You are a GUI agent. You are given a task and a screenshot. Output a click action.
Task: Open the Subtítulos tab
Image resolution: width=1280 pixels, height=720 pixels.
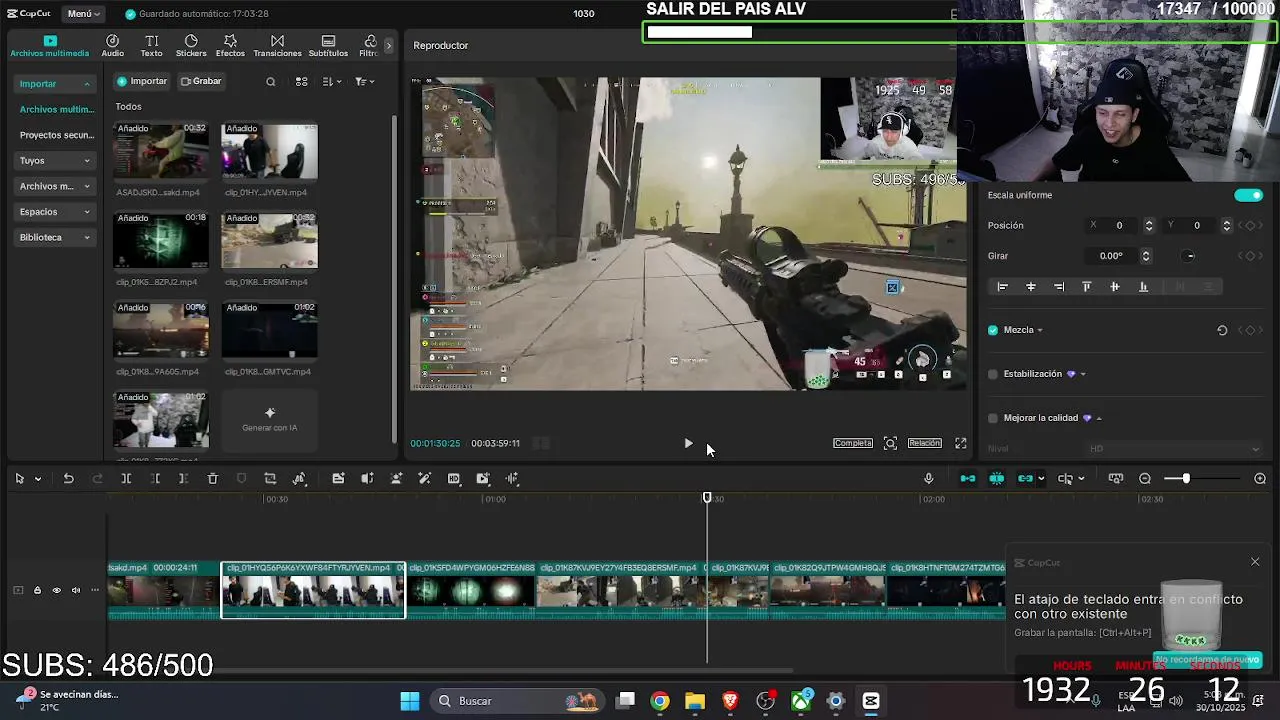click(328, 46)
